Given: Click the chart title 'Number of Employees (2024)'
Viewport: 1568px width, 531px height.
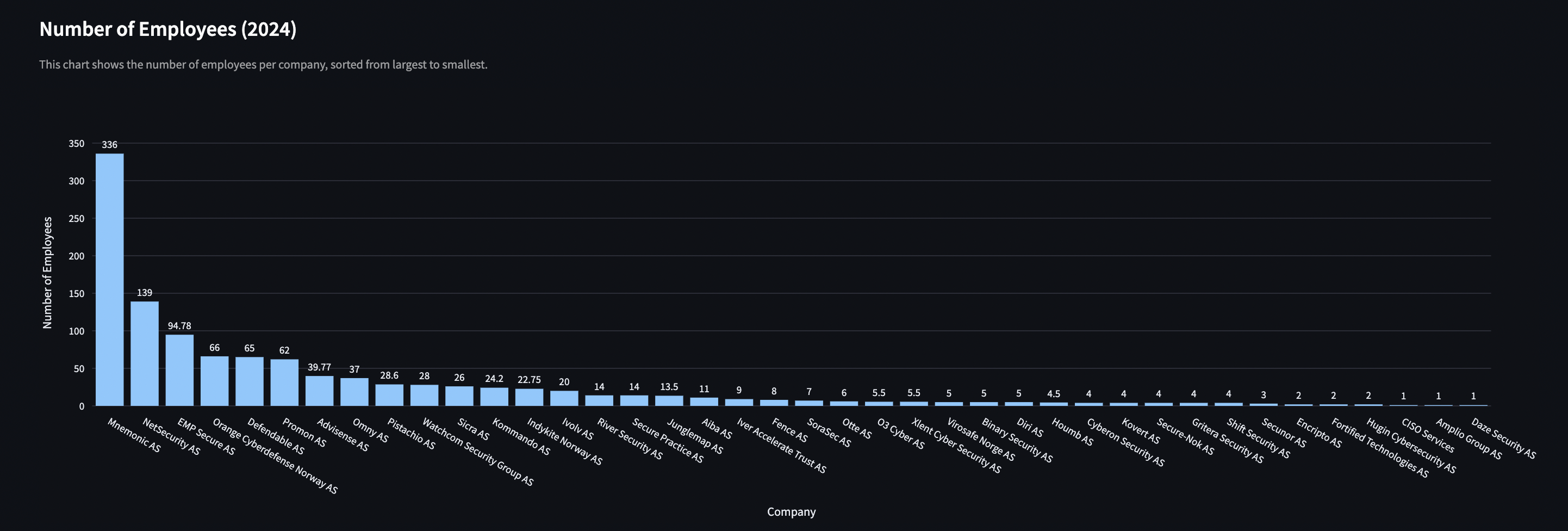Looking at the screenshot, I should click(x=168, y=29).
